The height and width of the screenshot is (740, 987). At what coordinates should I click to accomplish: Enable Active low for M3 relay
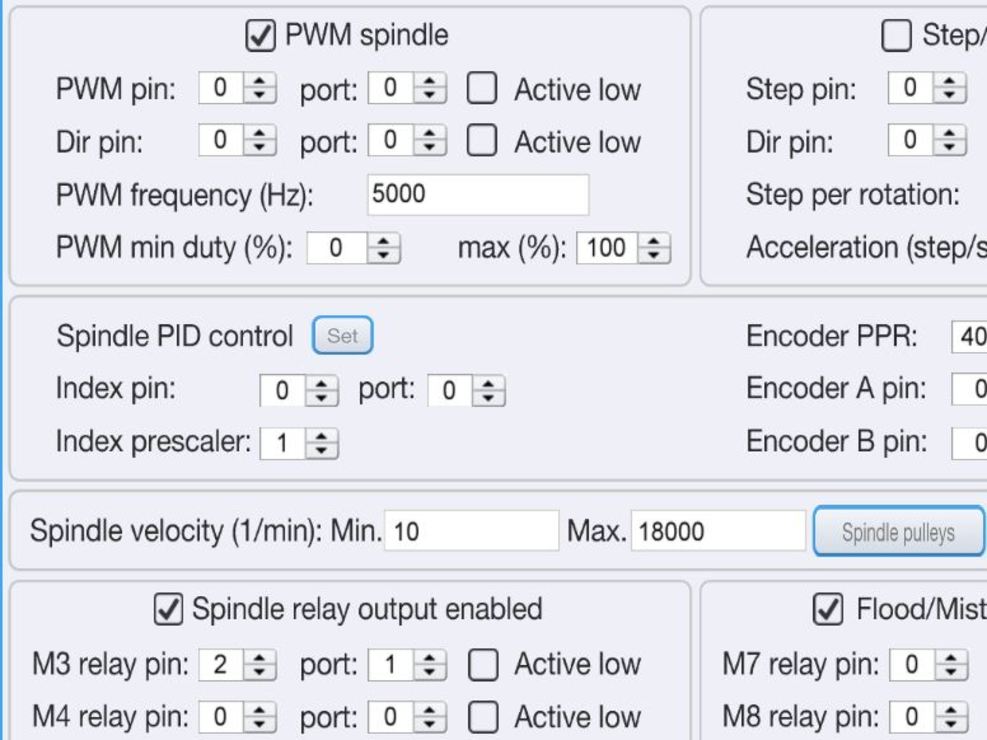pos(482,665)
